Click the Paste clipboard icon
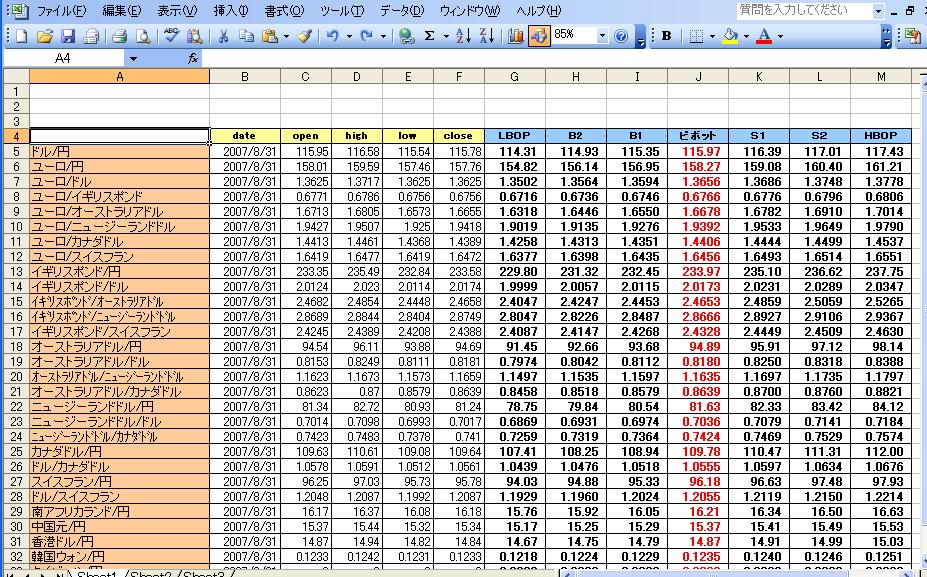 click(270, 37)
